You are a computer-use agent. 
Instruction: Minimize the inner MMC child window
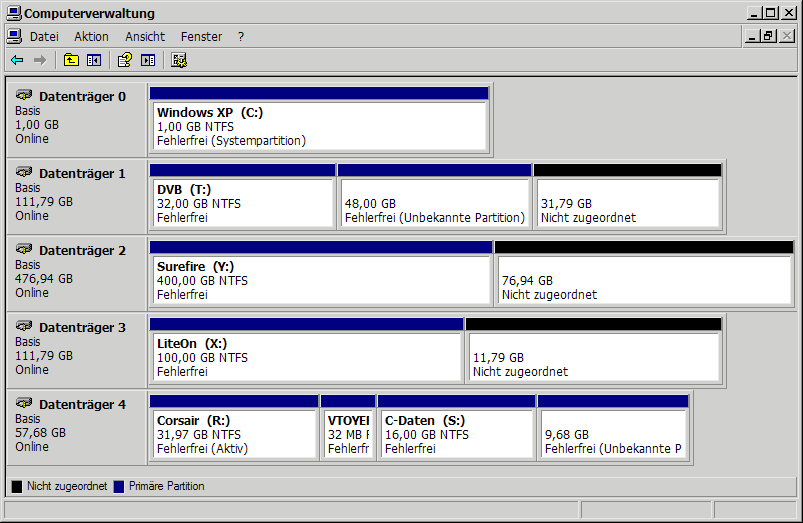pyautogui.click(x=752, y=36)
